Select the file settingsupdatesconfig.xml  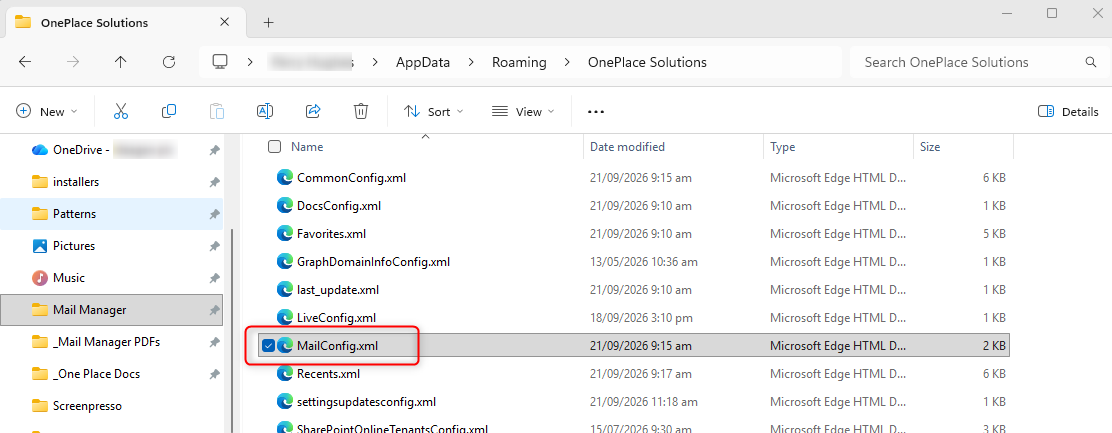point(366,401)
